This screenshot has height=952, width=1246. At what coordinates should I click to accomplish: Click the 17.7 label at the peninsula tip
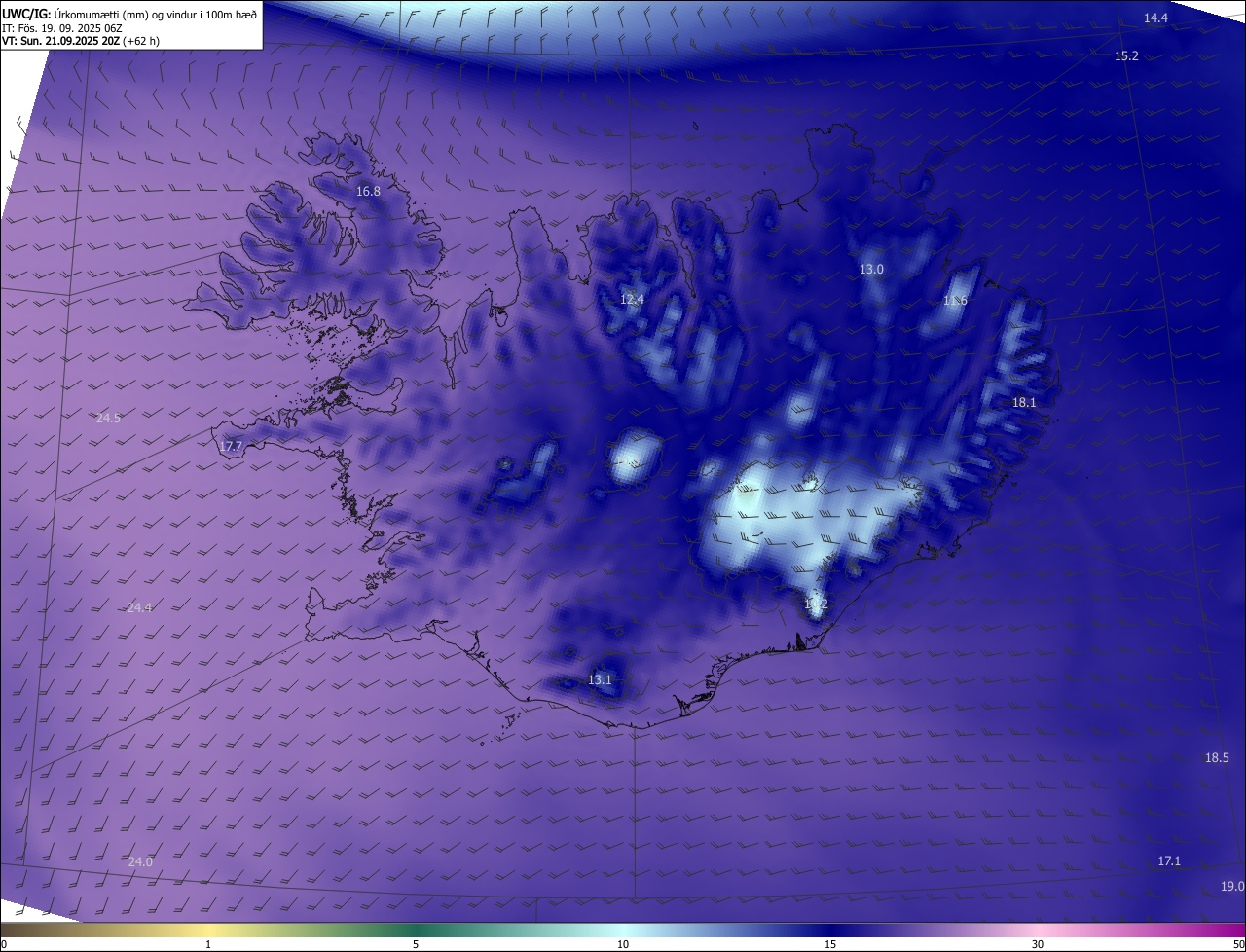click(x=231, y=447)
